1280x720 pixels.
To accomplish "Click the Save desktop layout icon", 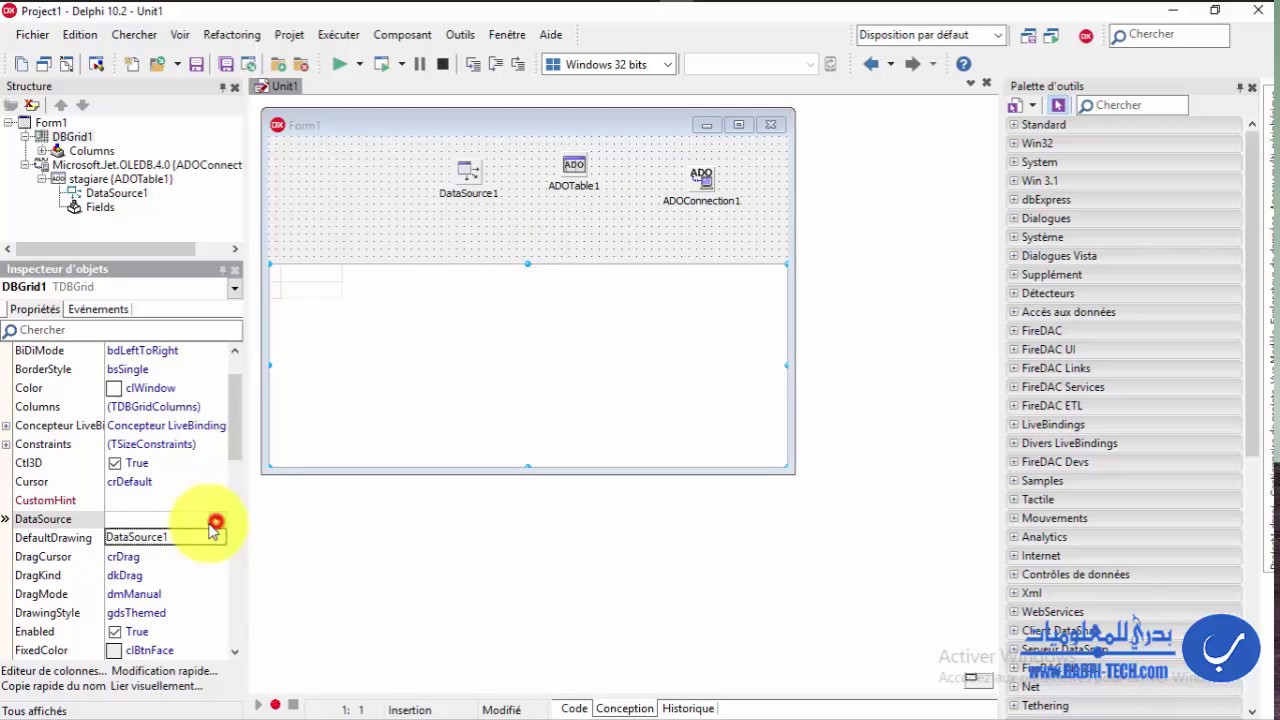I will 1028,36.
